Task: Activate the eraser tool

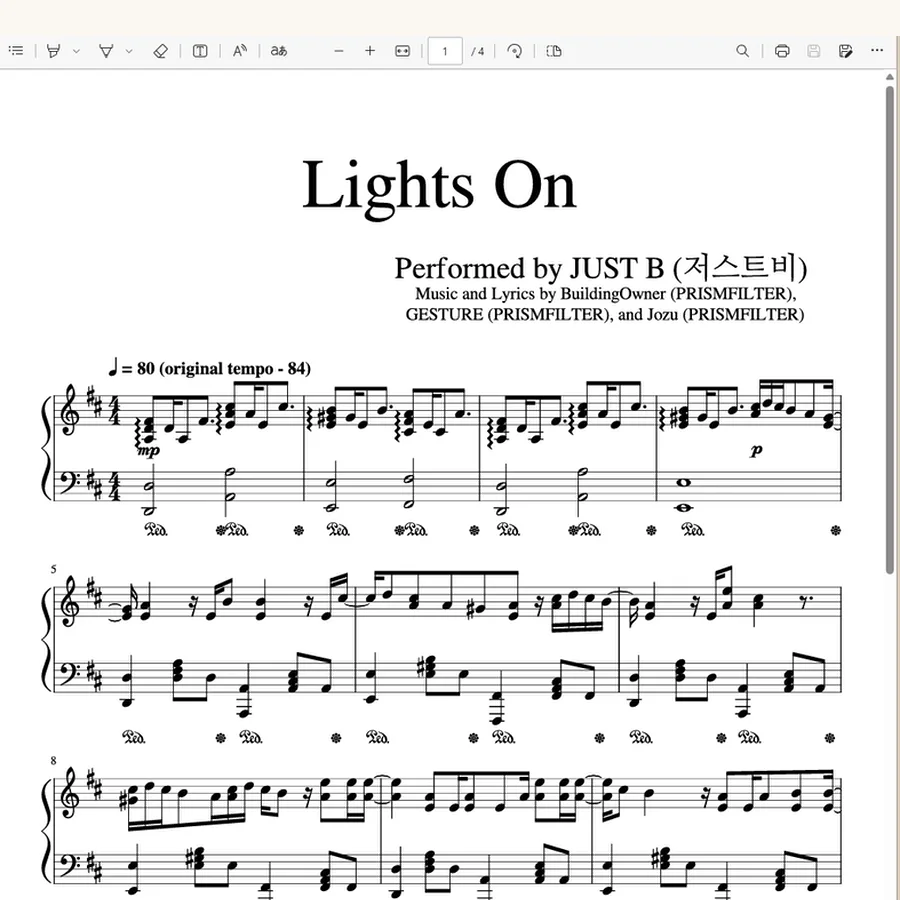Action: pyautogui.click(x=161, y=51)
